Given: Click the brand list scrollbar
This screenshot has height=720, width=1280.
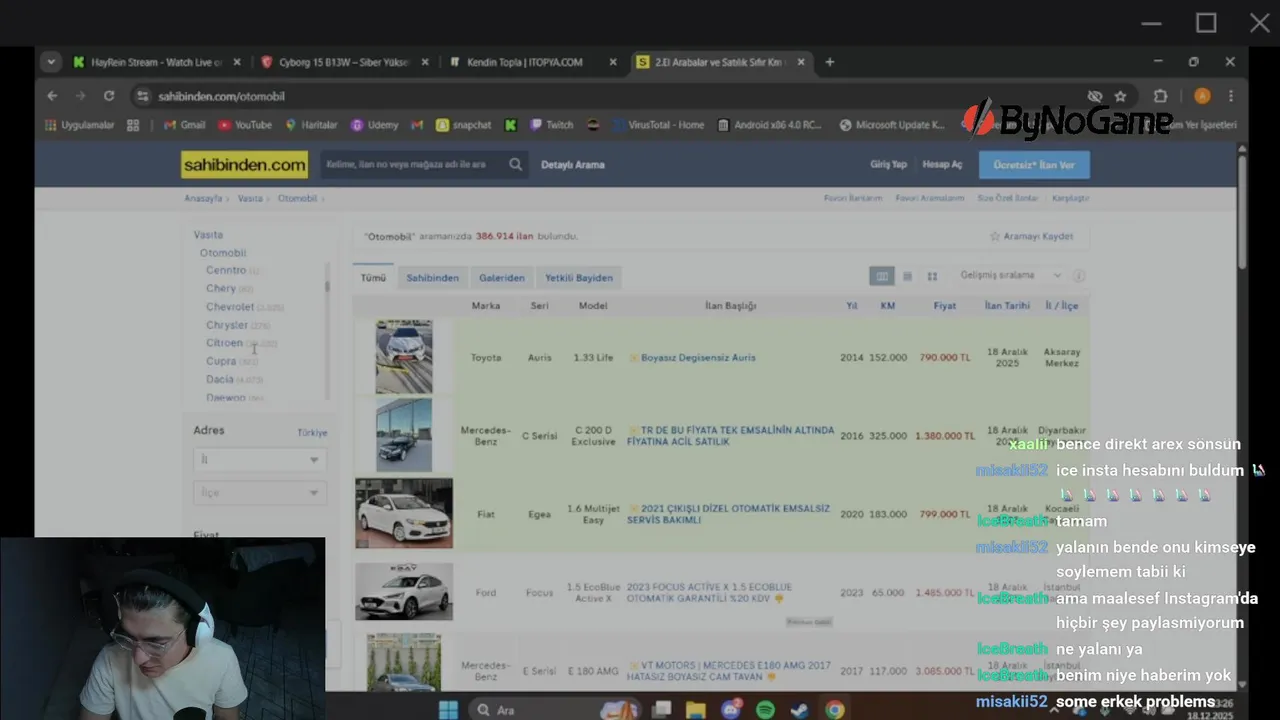Looking at the screenshot, I should click(327, 288).
